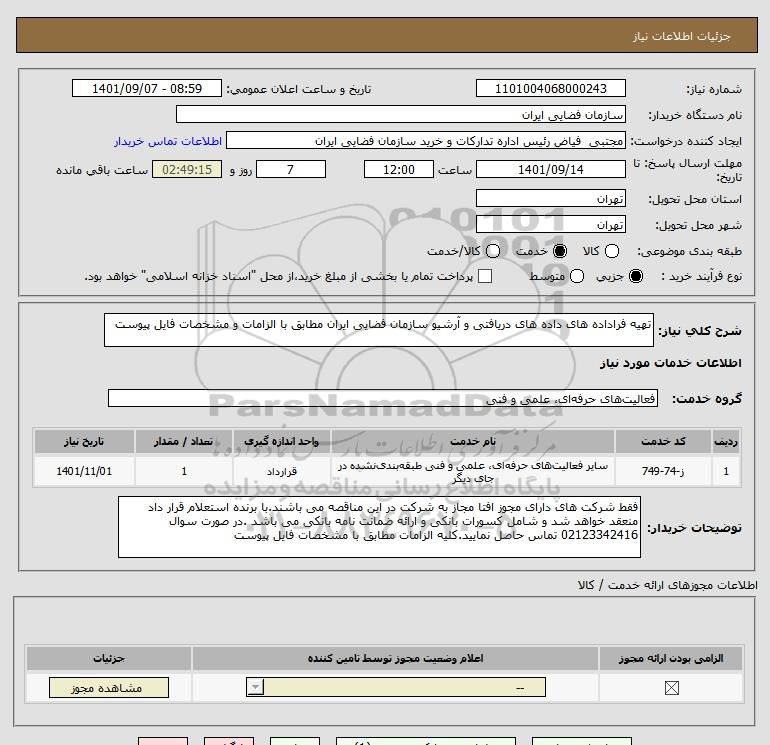Click the deadline date field 1401/09/14

550,169
